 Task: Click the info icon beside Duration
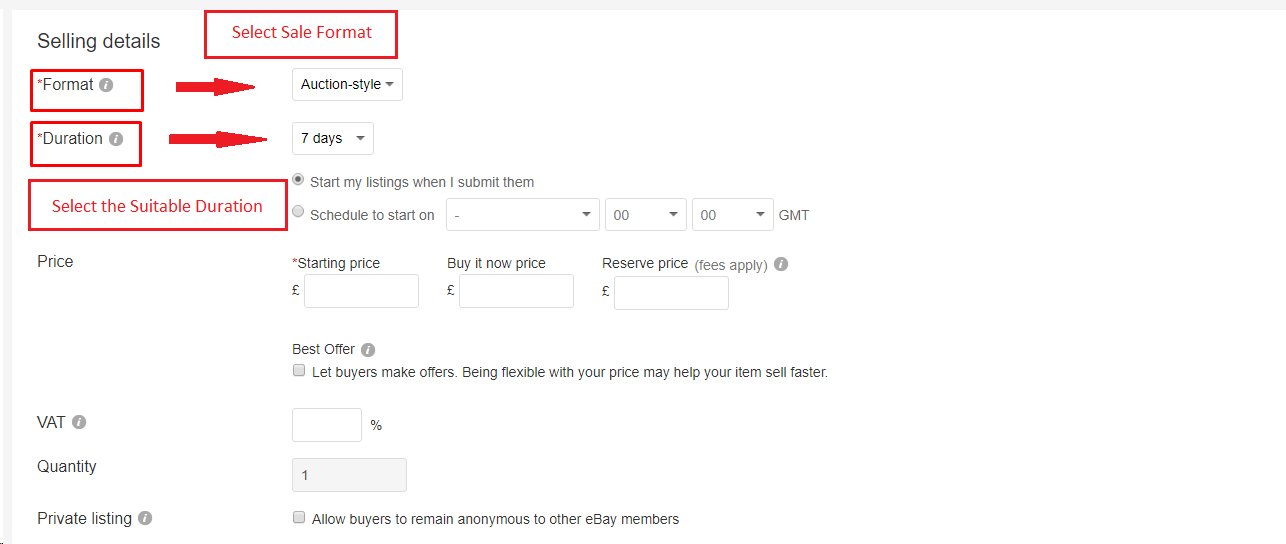coord(116,139)
